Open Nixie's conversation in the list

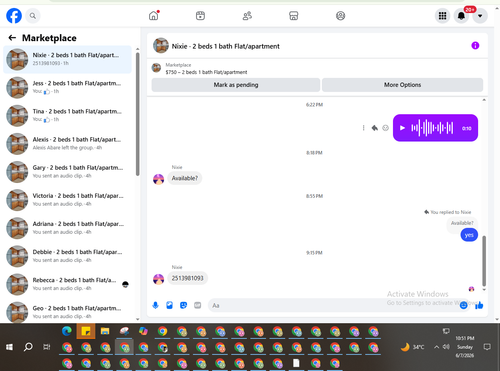pos(67,59)
